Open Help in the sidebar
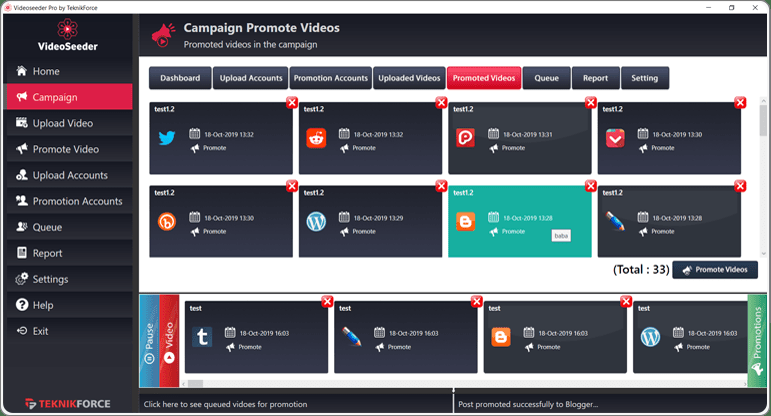The image size is (771, 416). point(69,305)
